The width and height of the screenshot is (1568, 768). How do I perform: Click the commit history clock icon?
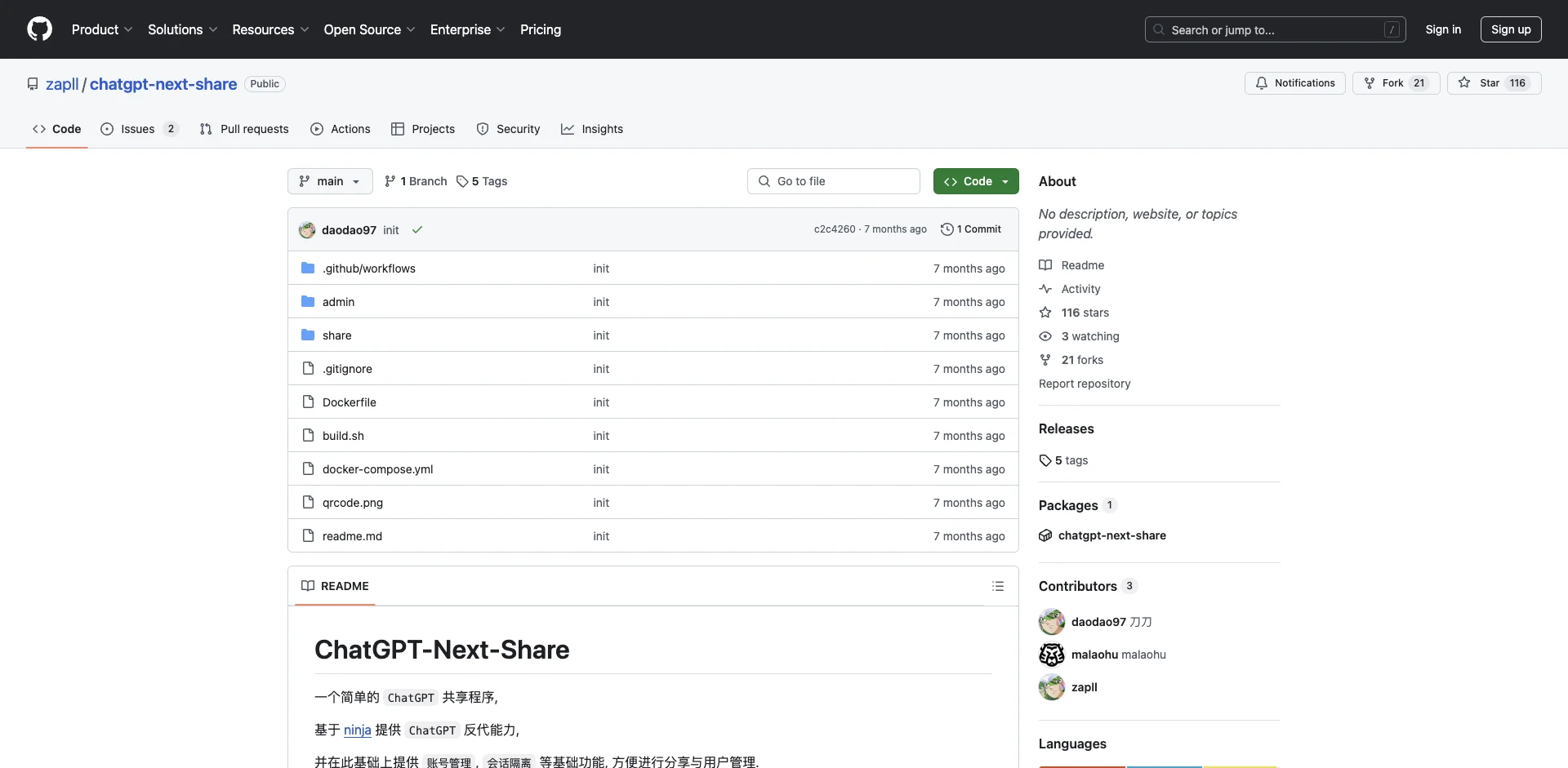click(x=947, y=229)
